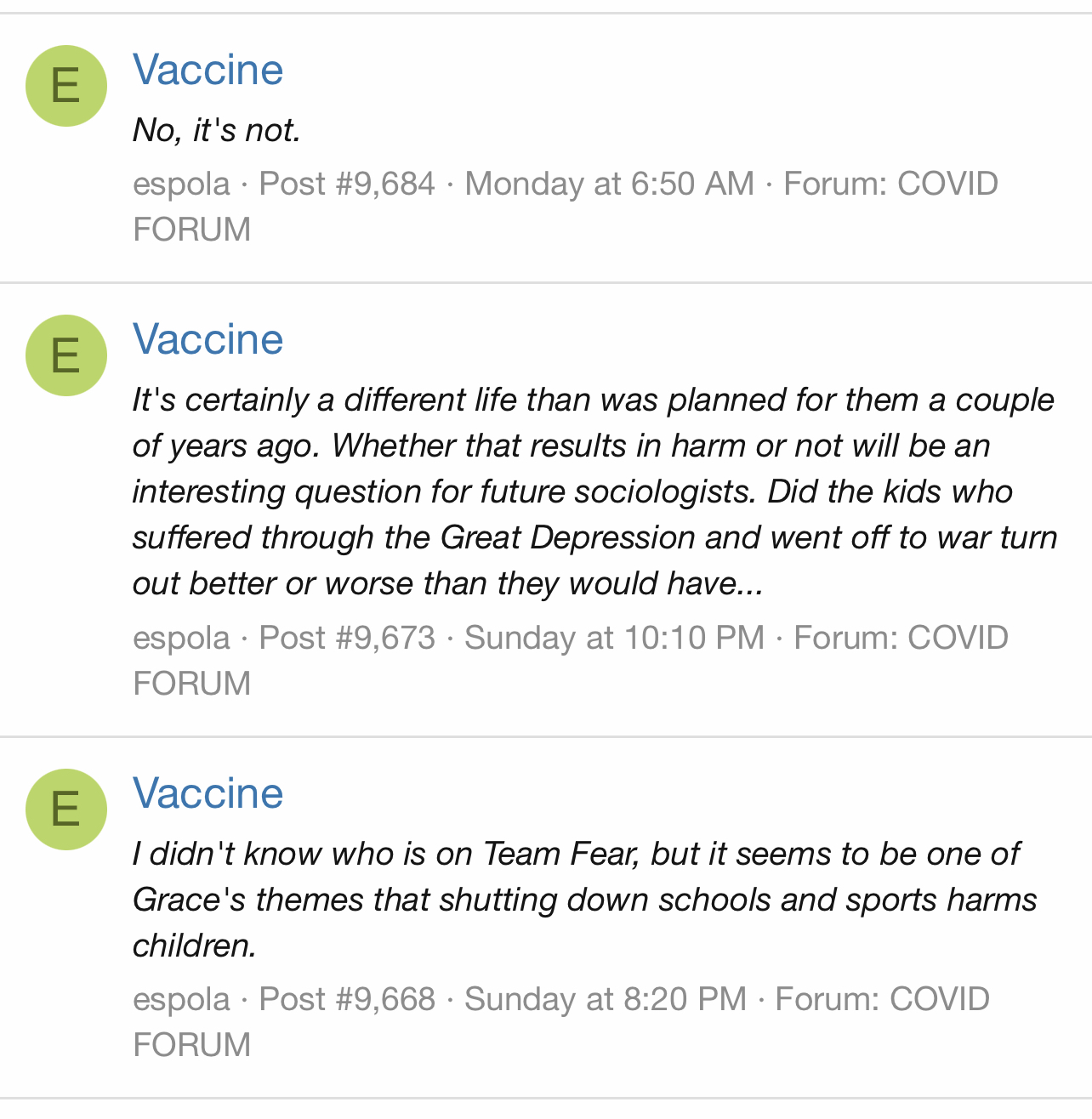Click the Post #9,684 label
The width and height of the screenshot is (1092, 1119).
tap(347, 184)
